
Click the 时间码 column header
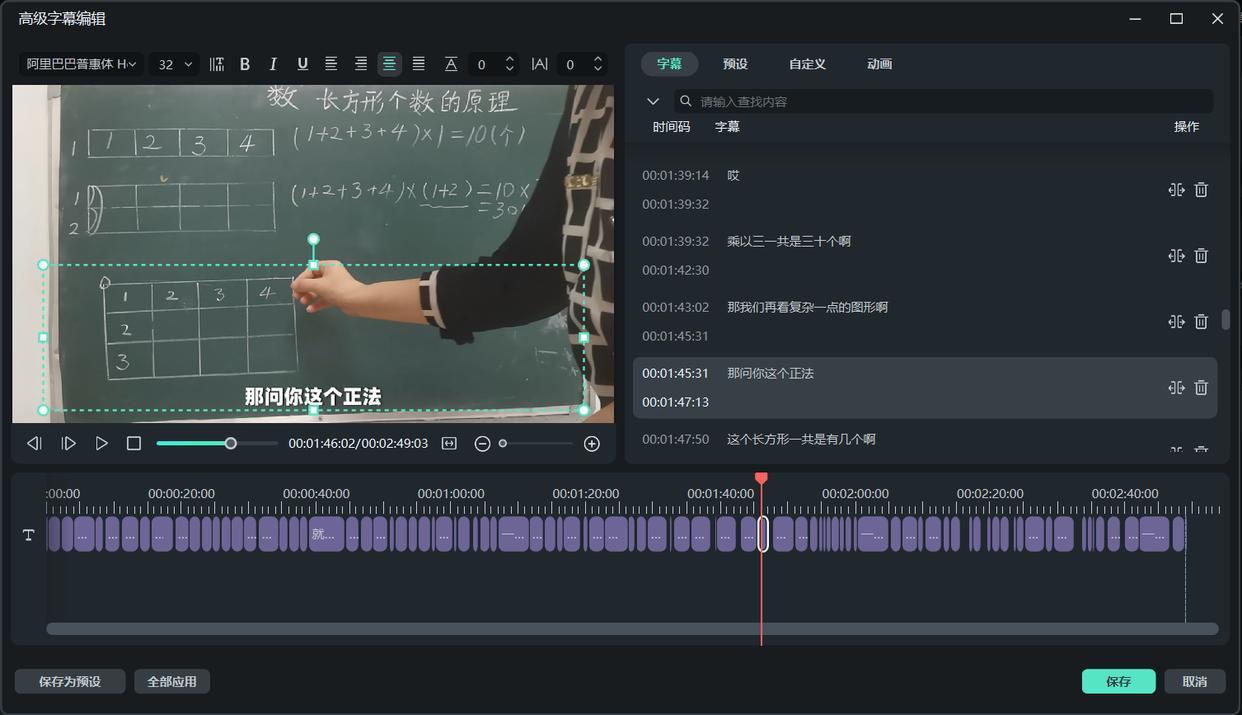pos(671,127)
